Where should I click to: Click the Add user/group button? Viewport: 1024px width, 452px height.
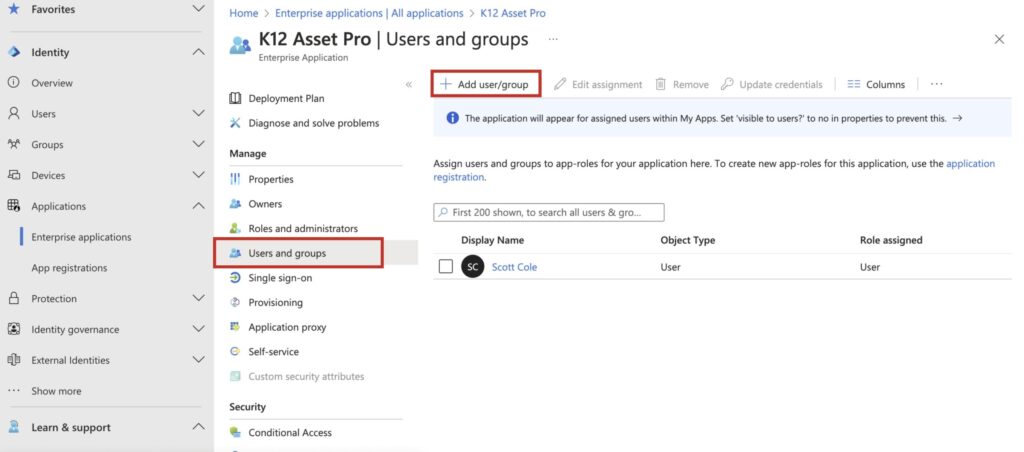pos(486,85)
